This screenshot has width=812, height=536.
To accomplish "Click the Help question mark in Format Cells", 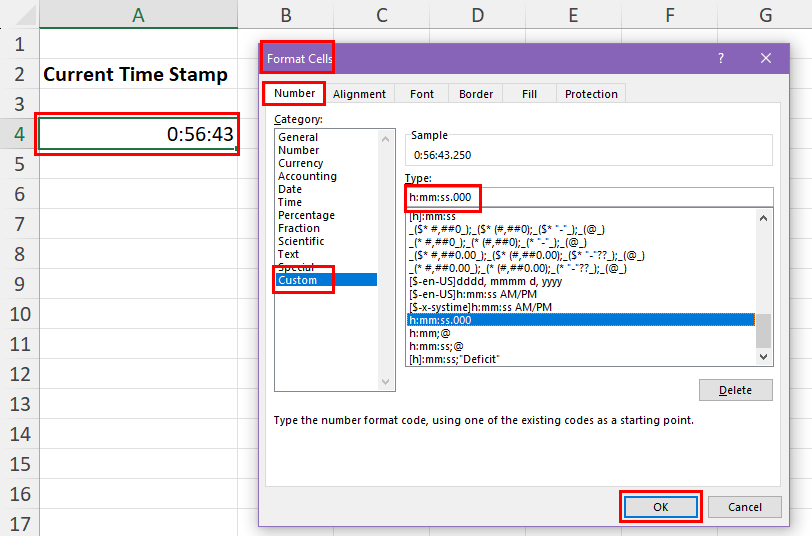I will [721, 58].
